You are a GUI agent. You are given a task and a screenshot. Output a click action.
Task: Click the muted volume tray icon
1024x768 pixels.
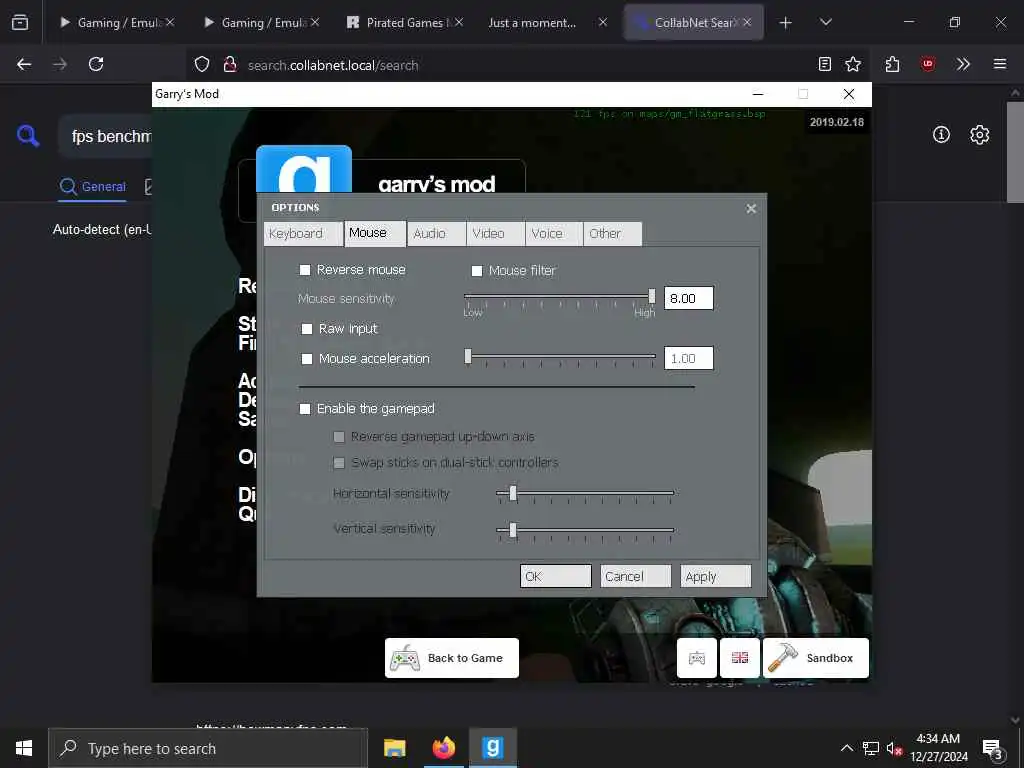(x=895, y=748)
